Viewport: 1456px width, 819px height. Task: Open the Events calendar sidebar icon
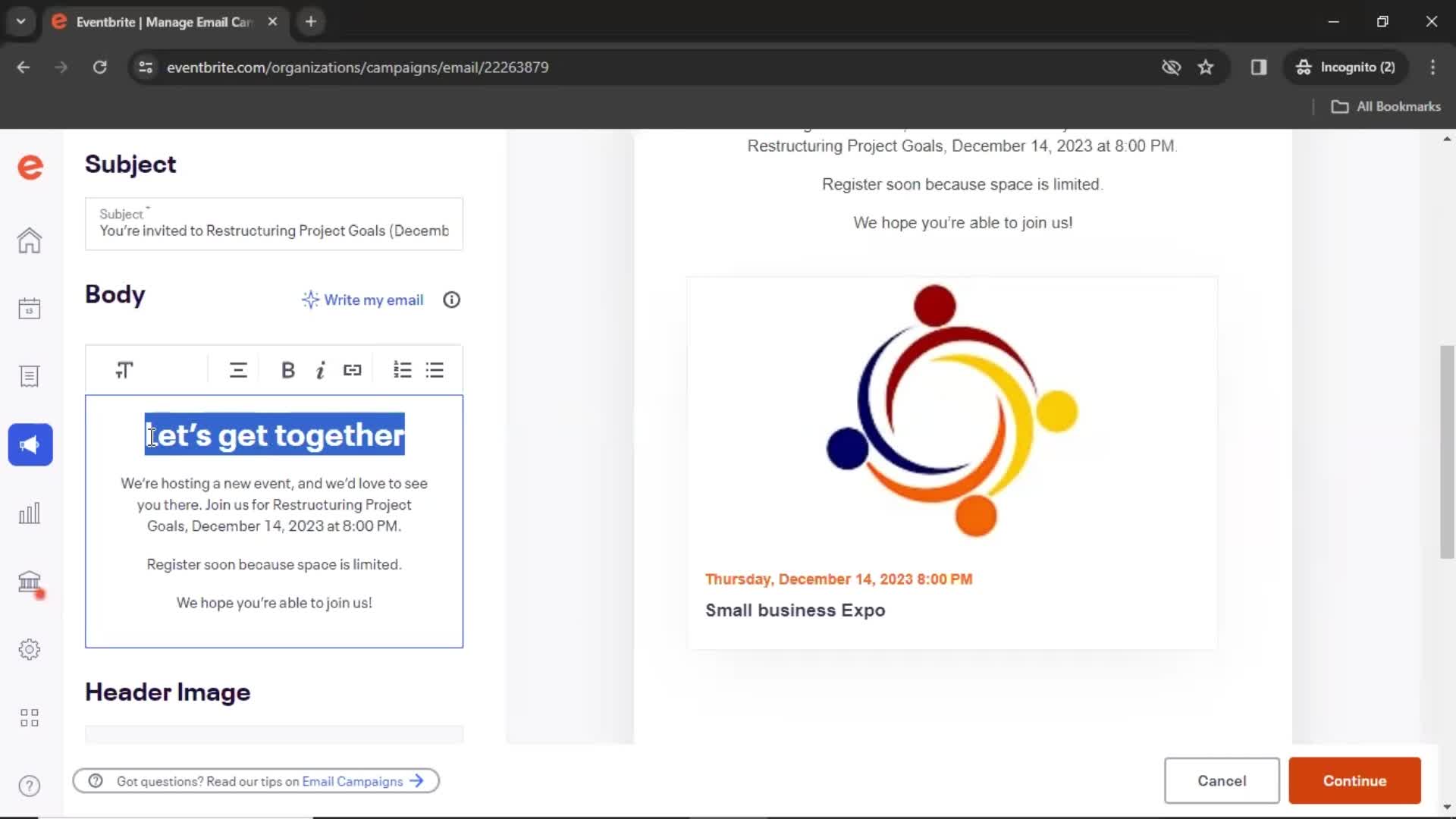[x=30, y=309]
